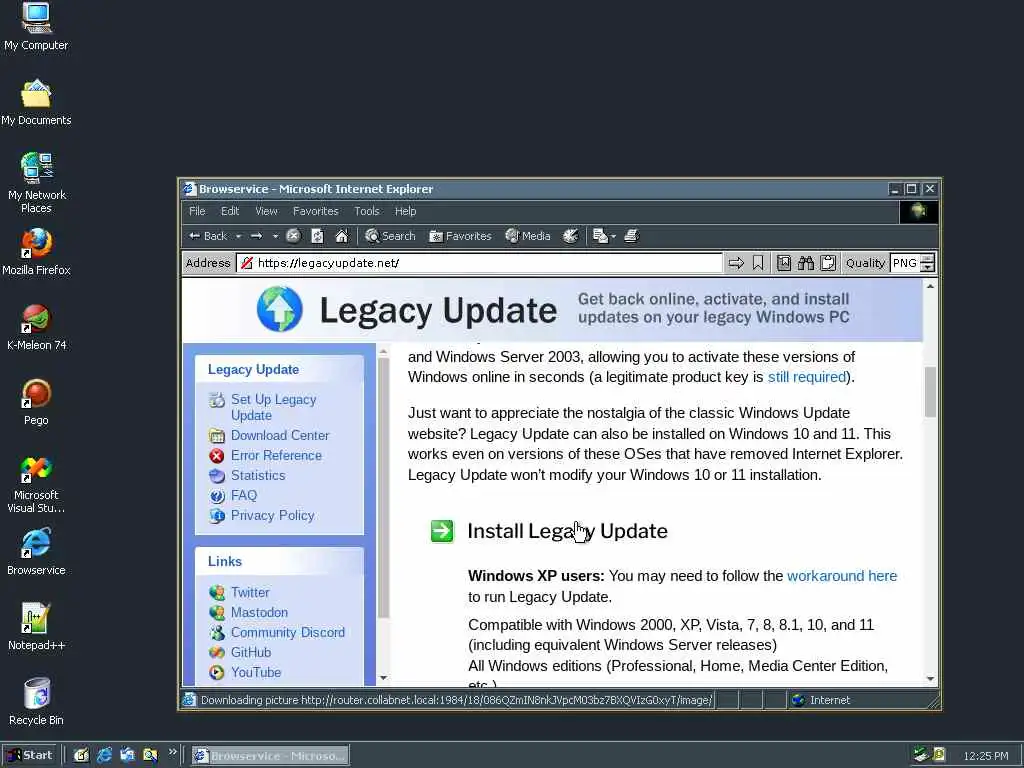Image resolution: width=1024 pixels, height=768 pixels.
Task: Open the View menu
Action: click(x=266, y=211)
